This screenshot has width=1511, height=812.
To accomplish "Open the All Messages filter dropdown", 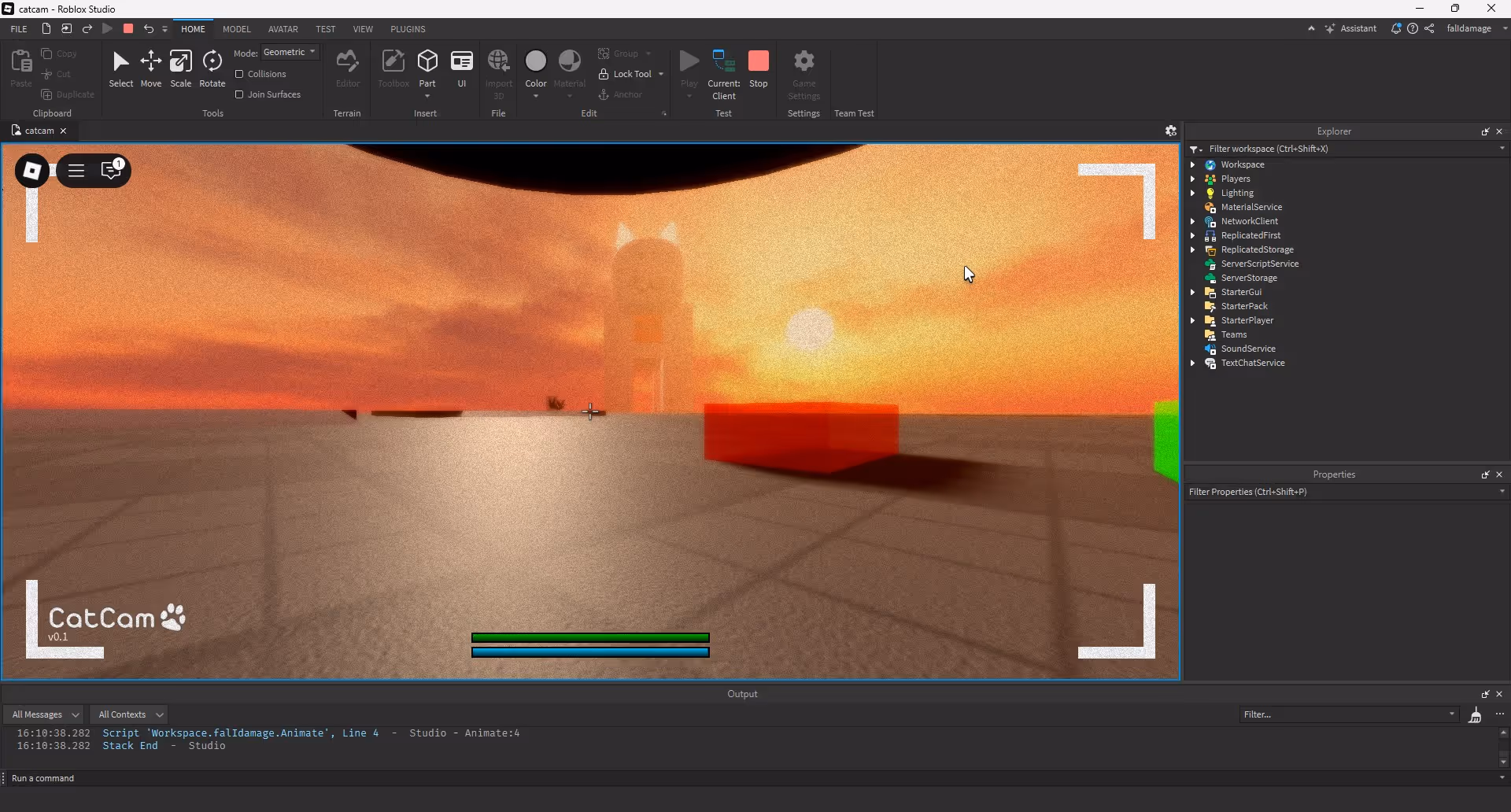I will pyautogui.click(x=45, y=714).
